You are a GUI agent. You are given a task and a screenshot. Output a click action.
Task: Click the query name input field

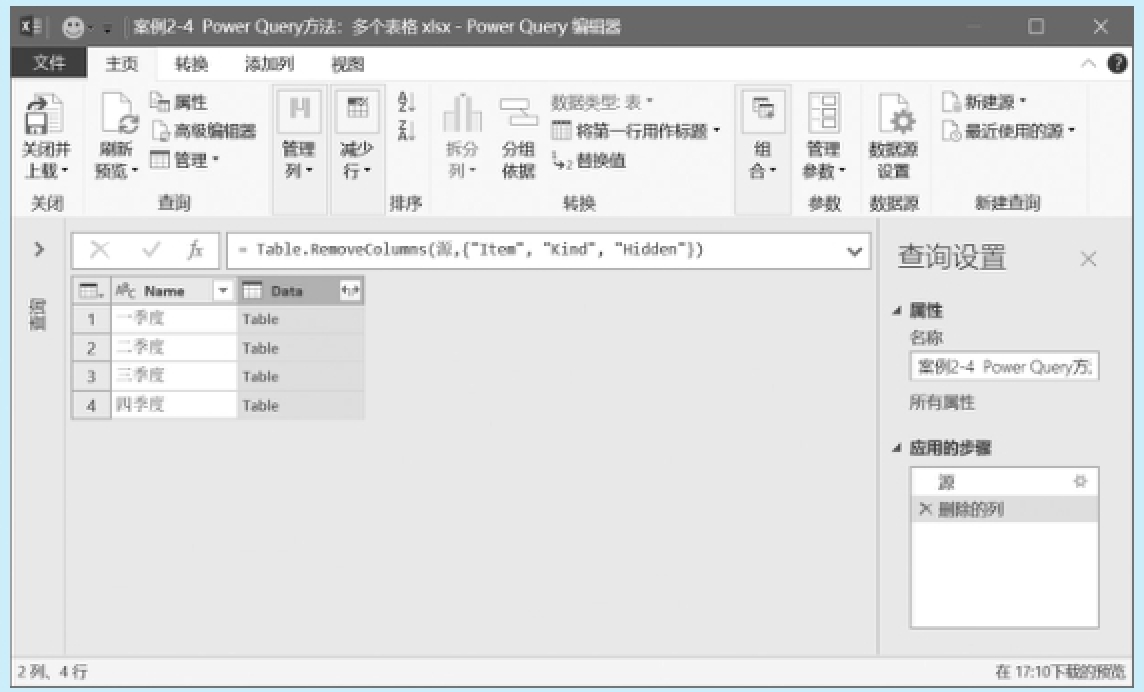[1003, 367]
